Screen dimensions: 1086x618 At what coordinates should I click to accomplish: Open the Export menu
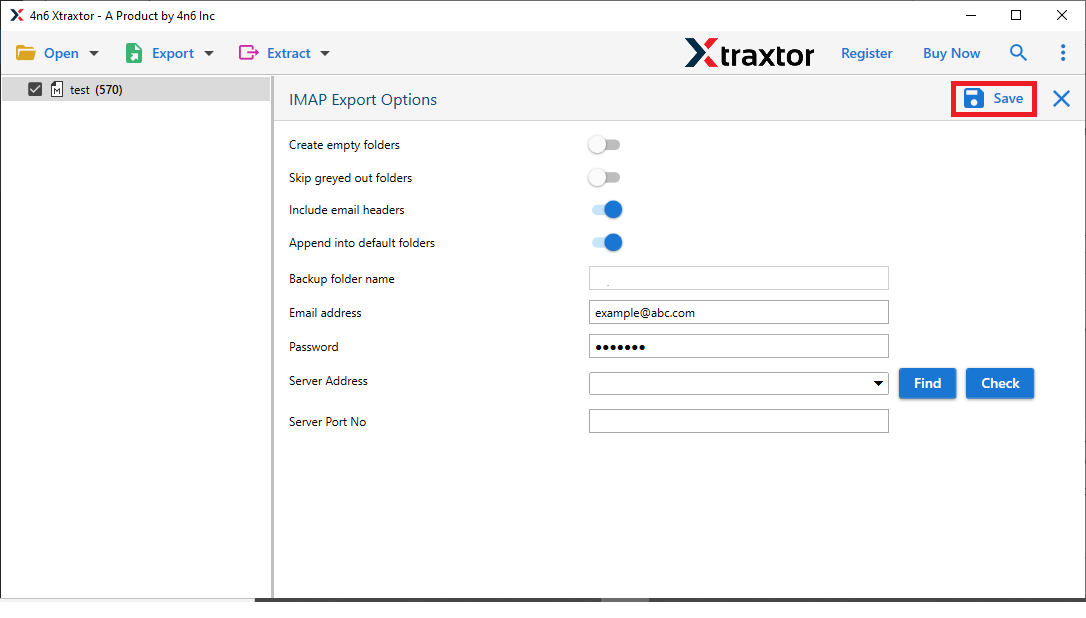pos(170,53)
